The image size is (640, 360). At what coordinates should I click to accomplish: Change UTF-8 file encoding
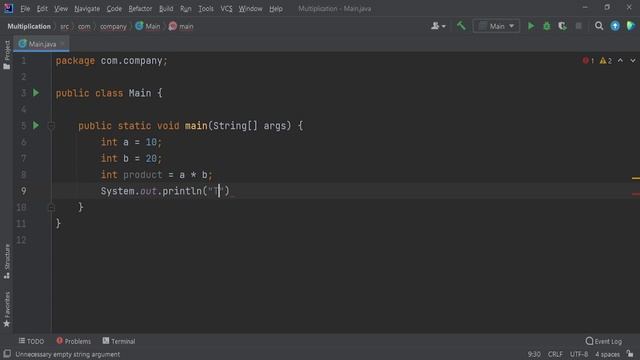579,354
